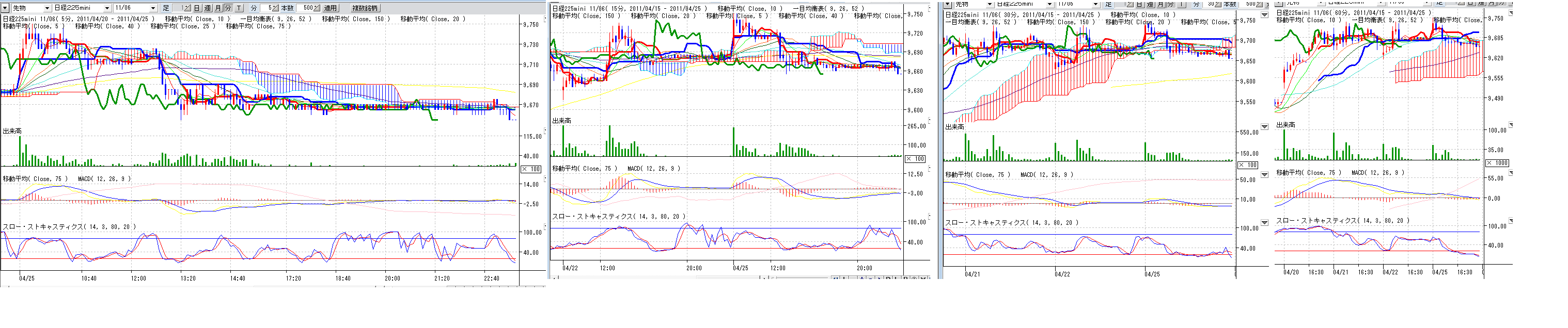Select the 週 (weekly) timeframe button
Image resolution: width=1568 pixels, height=328 pixels.
(208, 8)
